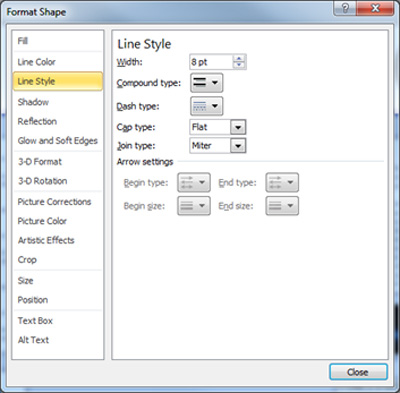Screen dimensions: 400x393
Task: Click the Width value field
Action: (211, 62)
